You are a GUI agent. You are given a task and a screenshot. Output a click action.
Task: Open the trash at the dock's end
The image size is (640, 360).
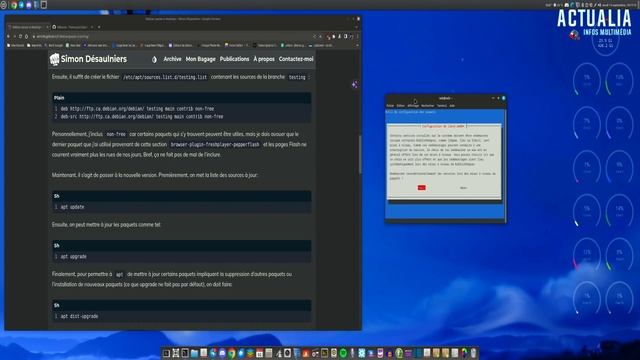coord(473,353)
